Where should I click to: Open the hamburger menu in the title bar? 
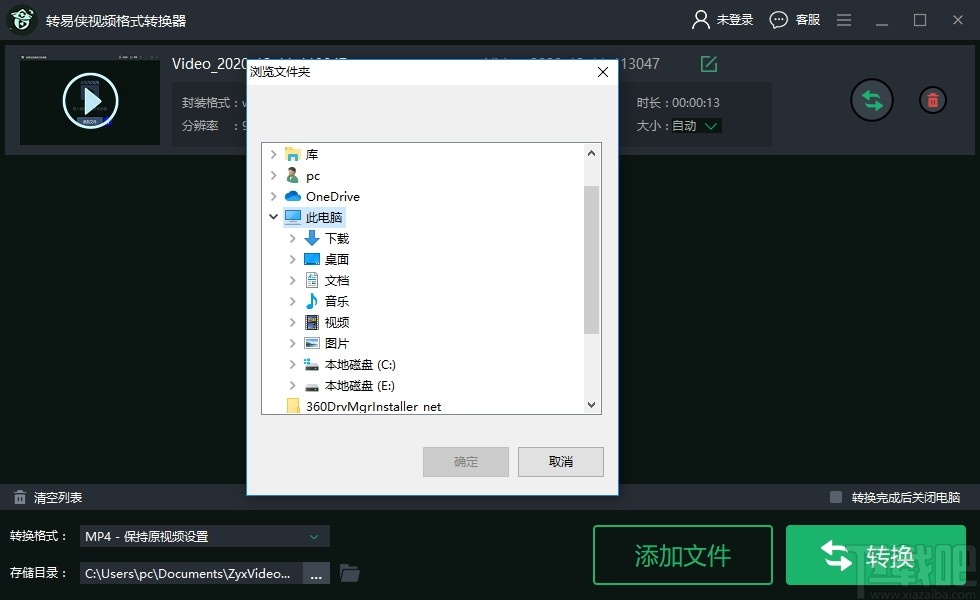click(843, 19)
